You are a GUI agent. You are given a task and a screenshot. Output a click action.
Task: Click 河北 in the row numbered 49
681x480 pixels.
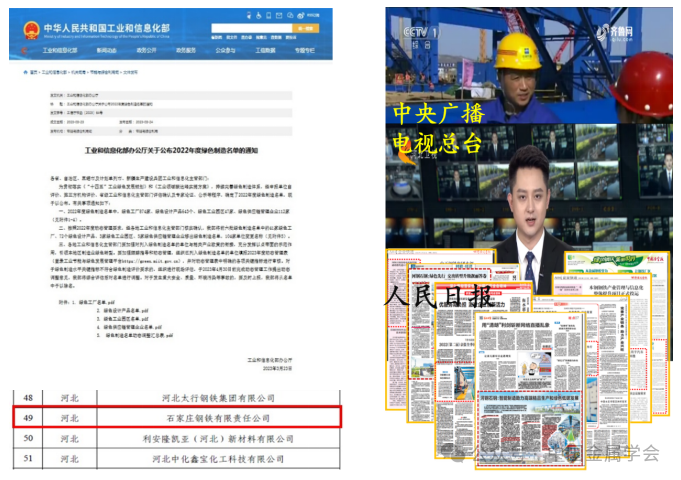click(69, 418)
